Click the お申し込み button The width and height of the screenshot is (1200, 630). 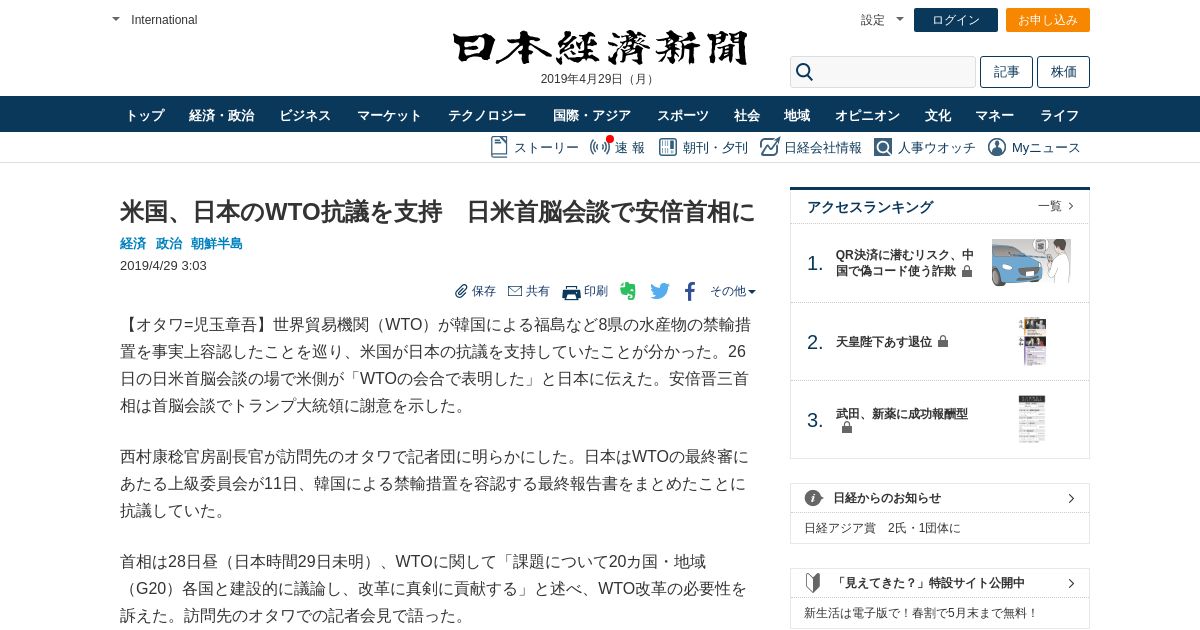click(1048, 20)
